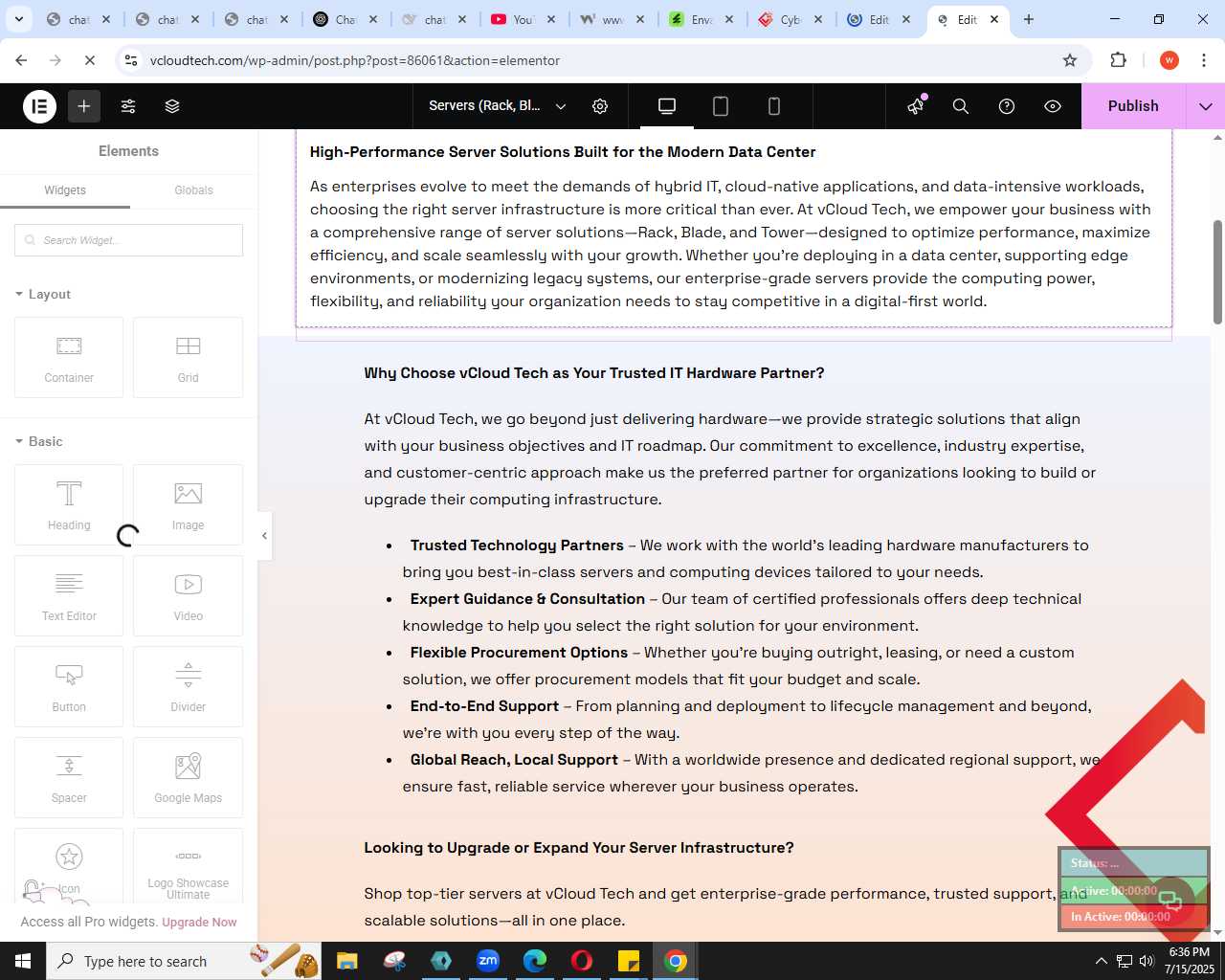Select the Heading widget
Screen dimensions: 1225x980
[x=69, y=504]
